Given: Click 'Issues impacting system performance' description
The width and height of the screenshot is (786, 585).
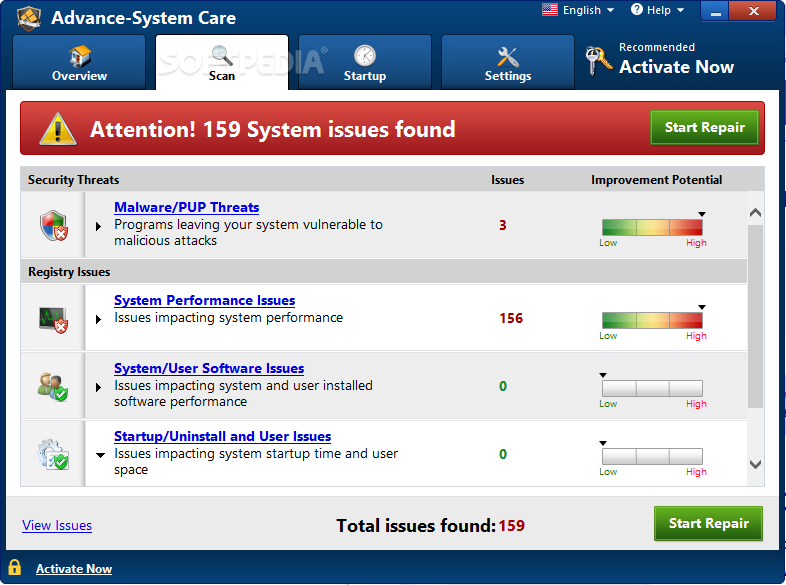Looking at the screenshot, I should click(x=229, y=318).
